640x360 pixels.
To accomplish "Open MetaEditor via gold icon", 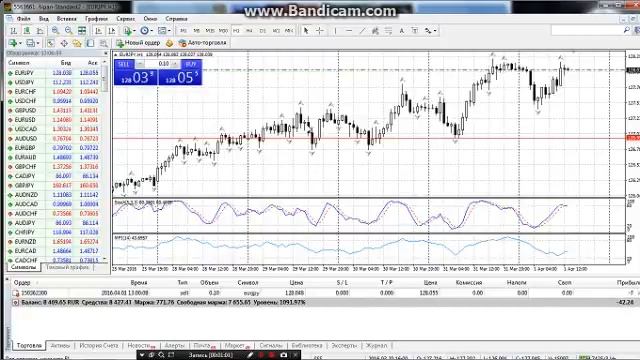I will [x=169, y=43].
